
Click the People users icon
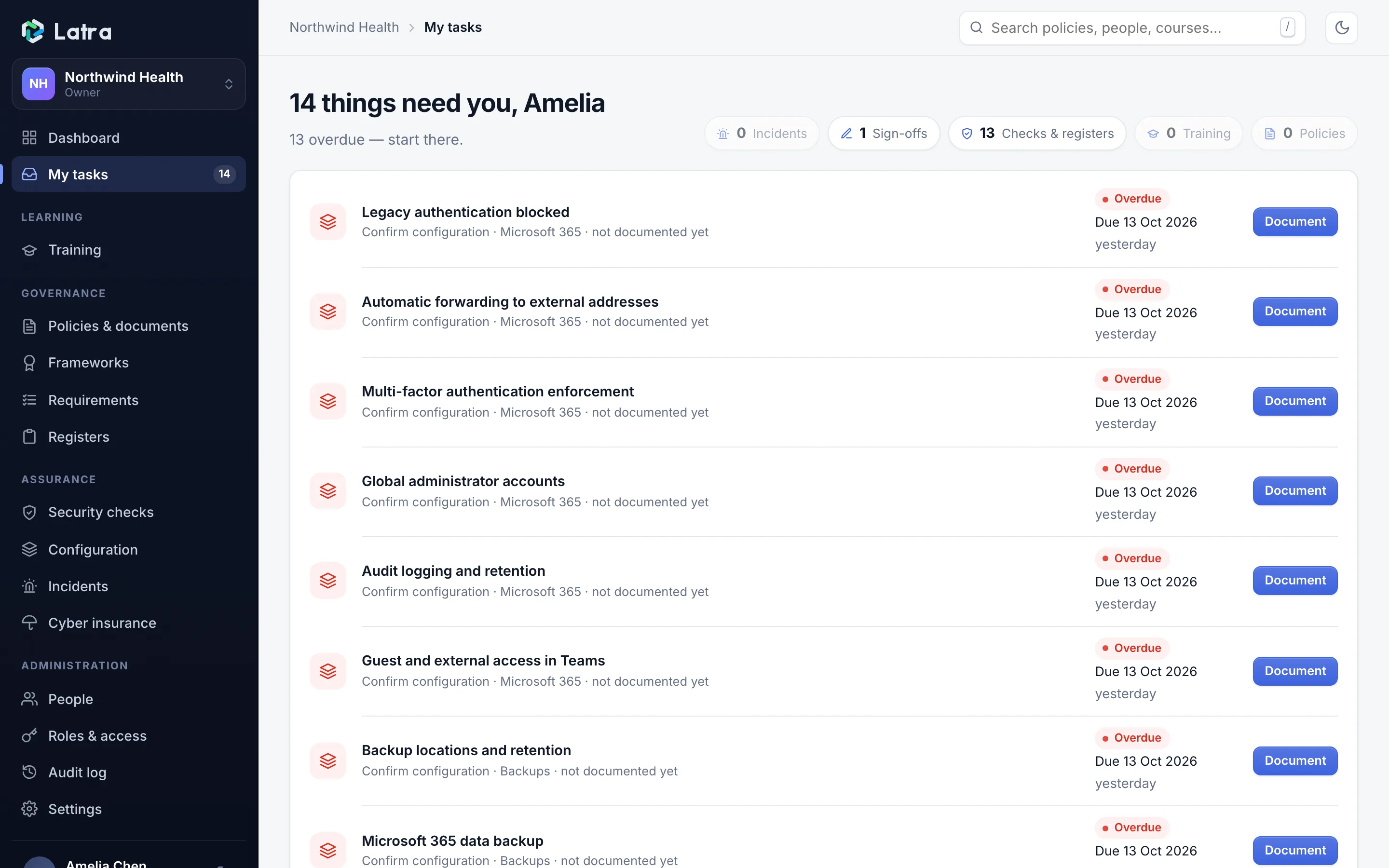29,699
